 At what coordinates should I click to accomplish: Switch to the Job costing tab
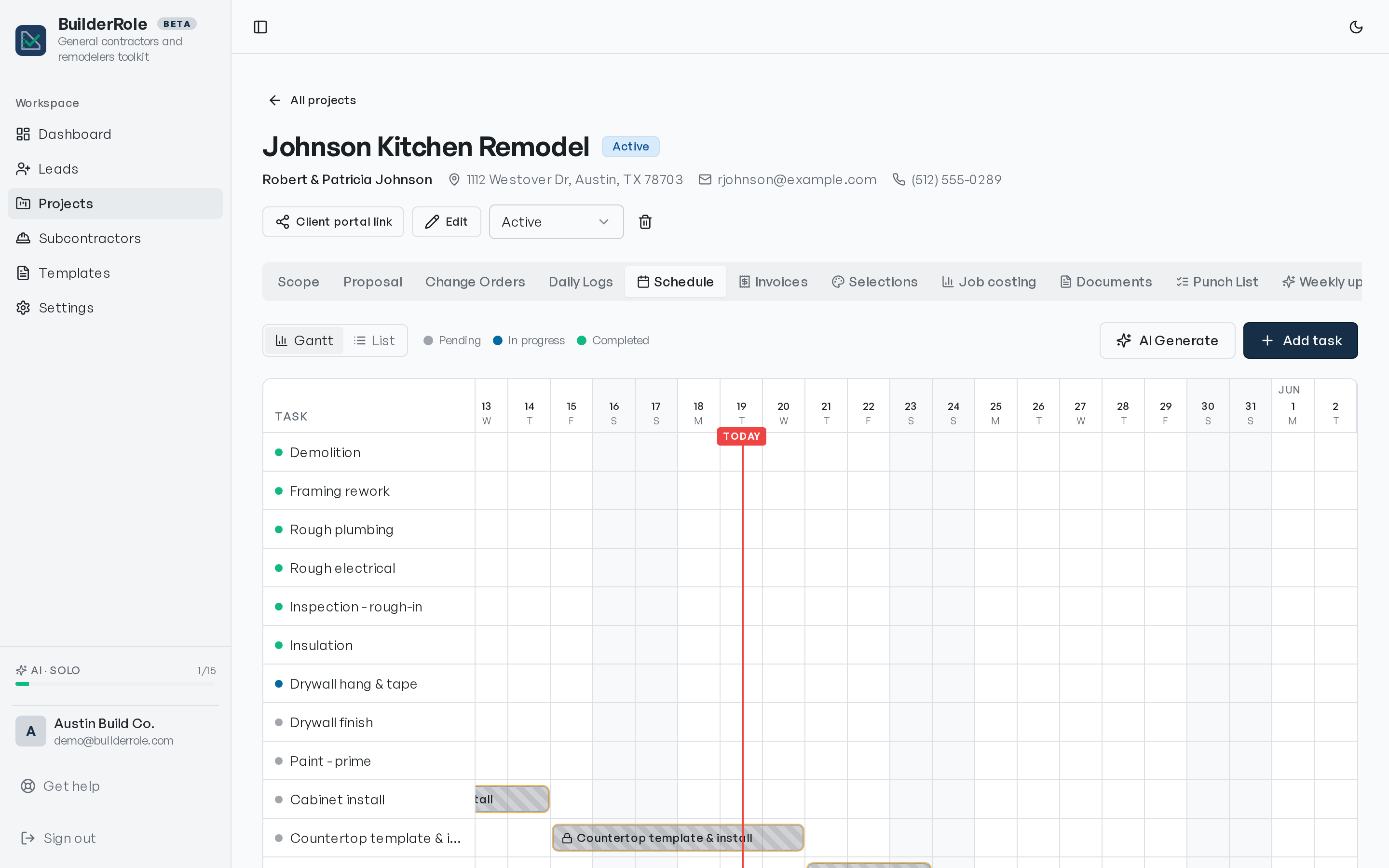pos(988,282)
